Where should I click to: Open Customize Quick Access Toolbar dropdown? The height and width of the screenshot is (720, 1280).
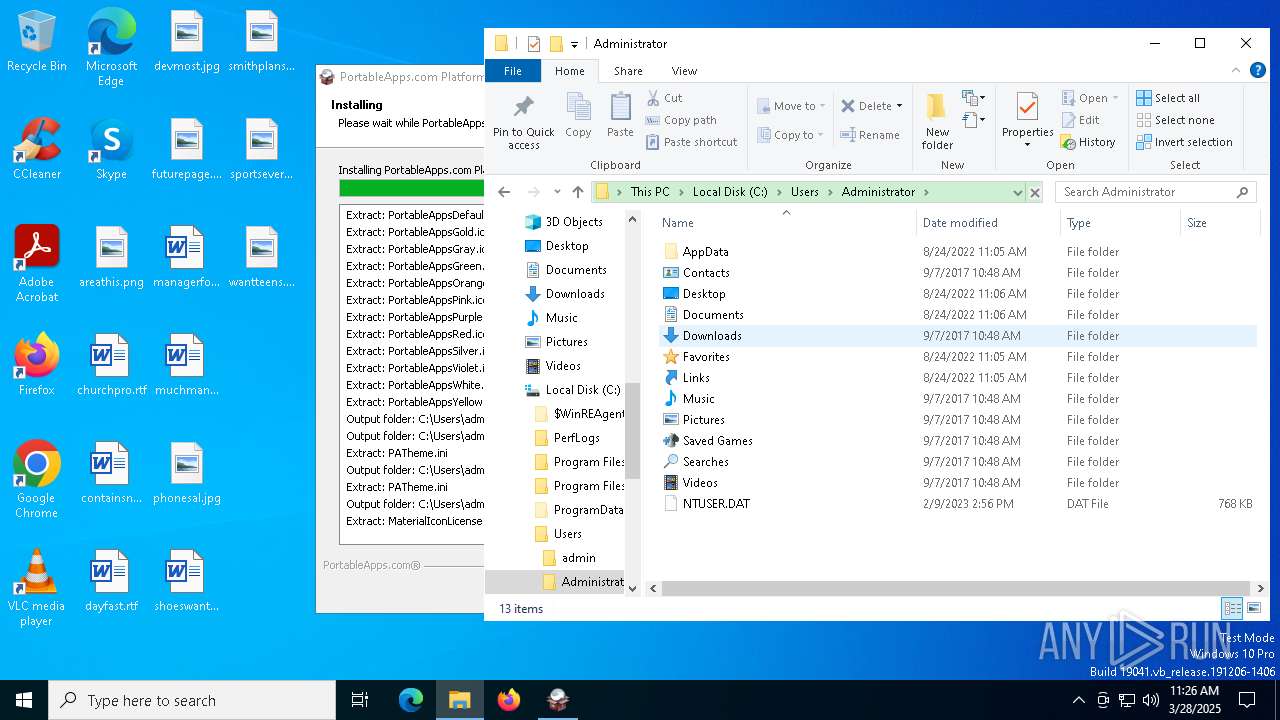click(574, 44)
